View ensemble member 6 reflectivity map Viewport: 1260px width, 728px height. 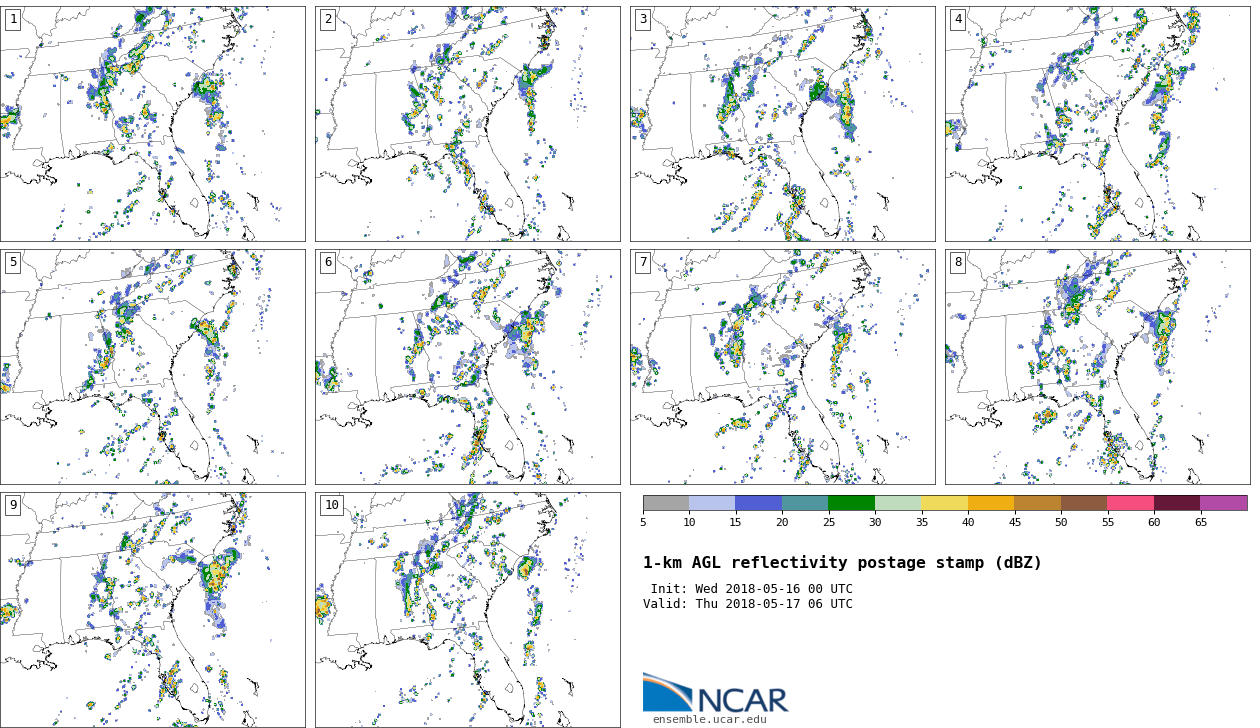click(467, 367)
